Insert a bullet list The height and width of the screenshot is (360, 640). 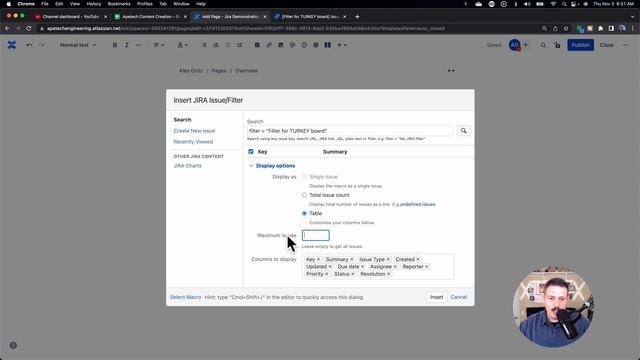coord(204,45)
